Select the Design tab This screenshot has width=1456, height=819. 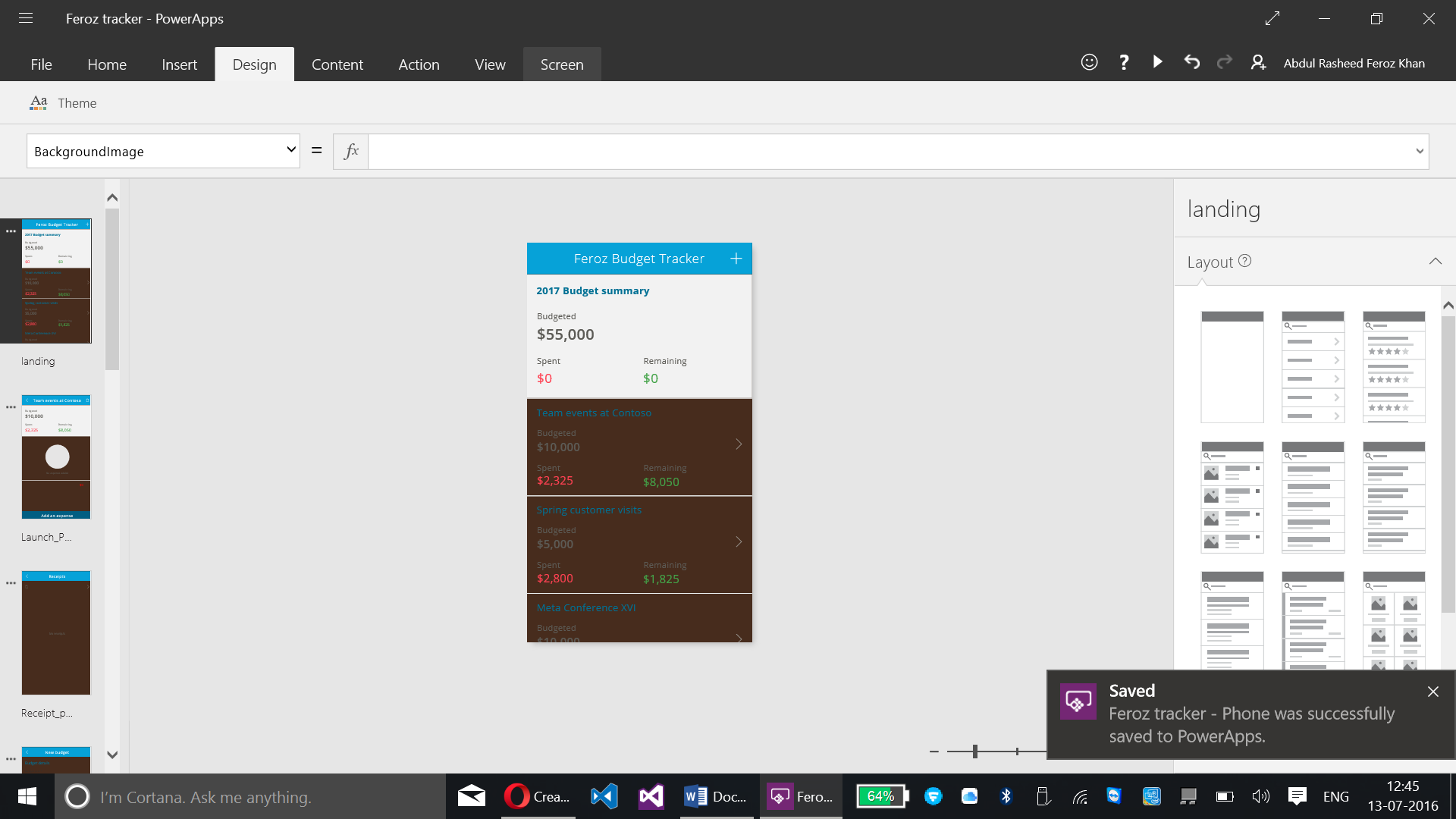pyautogui.click(x=254, y=64)
